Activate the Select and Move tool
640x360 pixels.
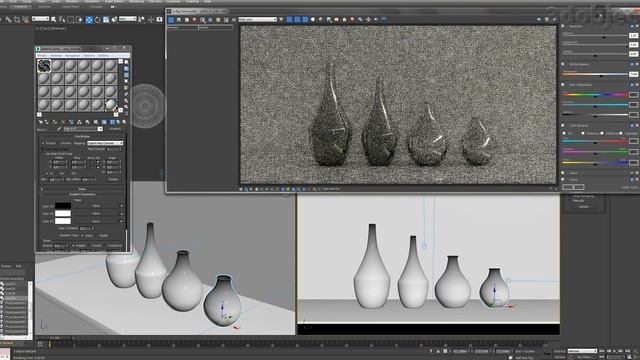pos(89,19)
